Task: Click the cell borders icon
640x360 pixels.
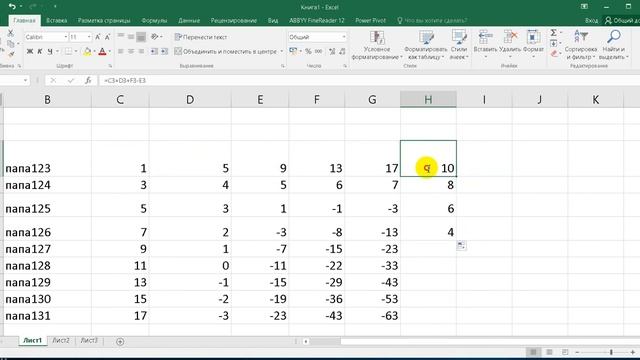Action: [68, 51]
